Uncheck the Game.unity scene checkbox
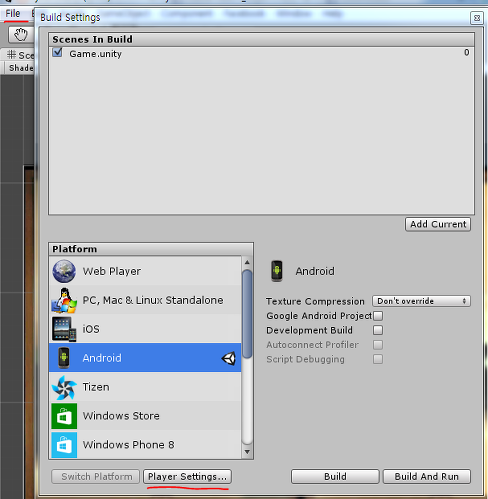This screenshot has width=488, height=499. pyautogui.click(x=57, y=52)
